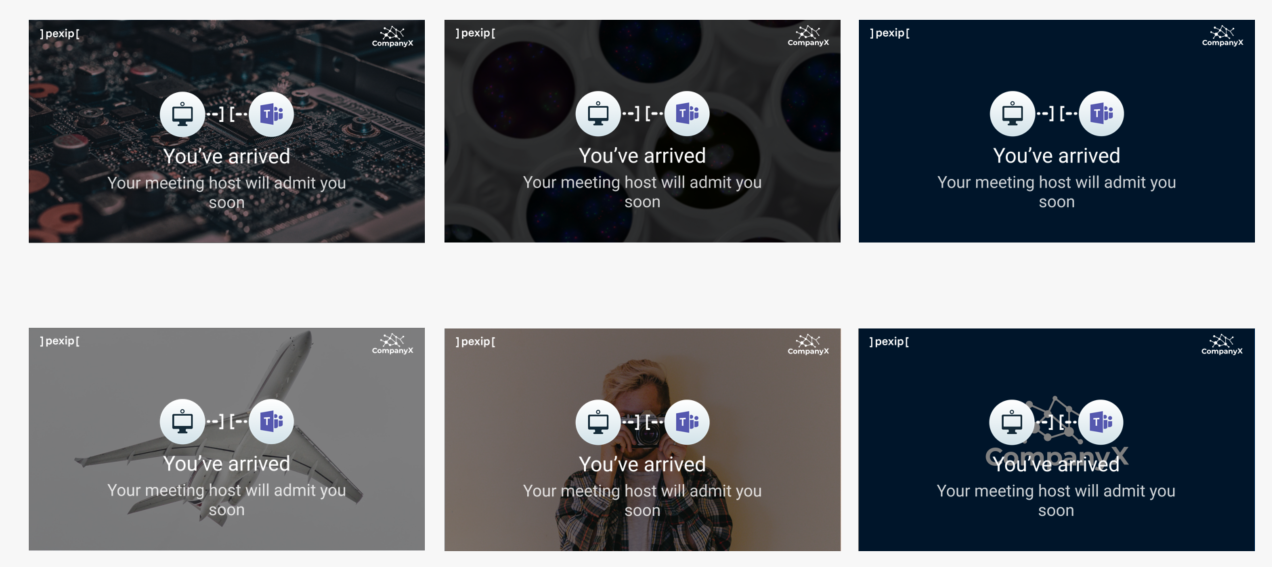Click the pexip logo on the airplane thumbnail
The height and width of the screenshot is (567, 1272).
(x=60, y=341)
